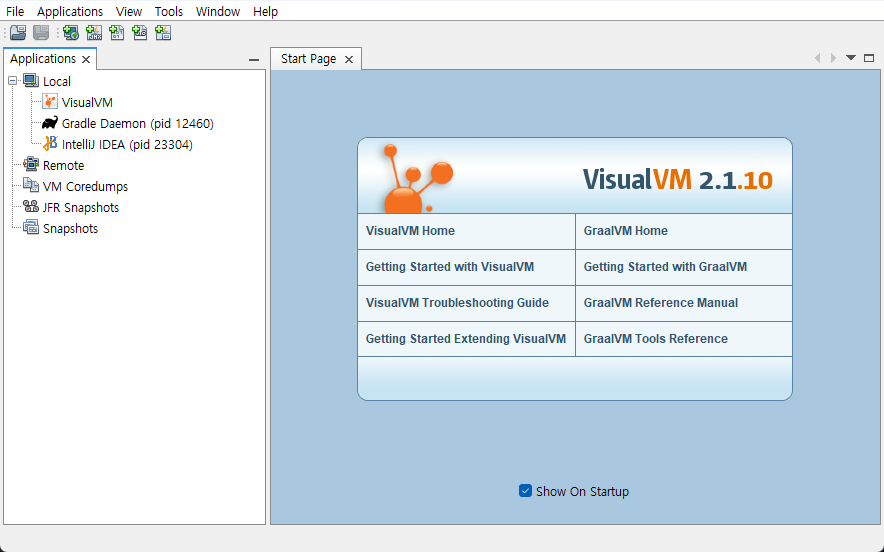Select the IntelliJ IDEA process icon
This screenshot has height=552, width=884.
click(50, 144)
